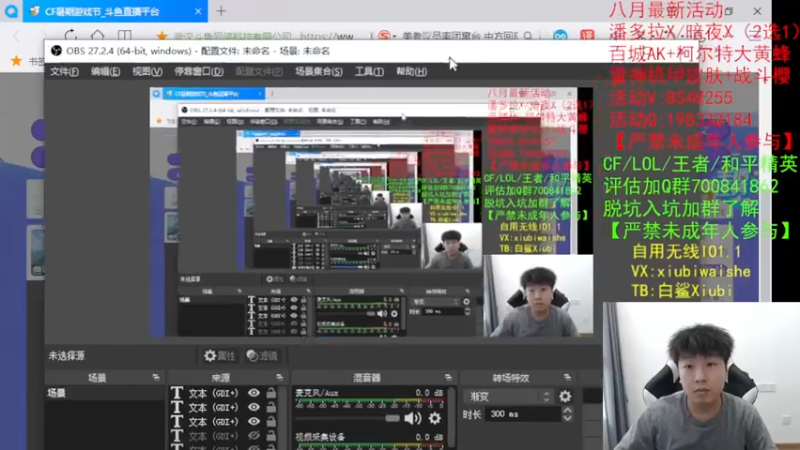
Task: Click the OBS logo in title bar
Action: coord(56,51)
